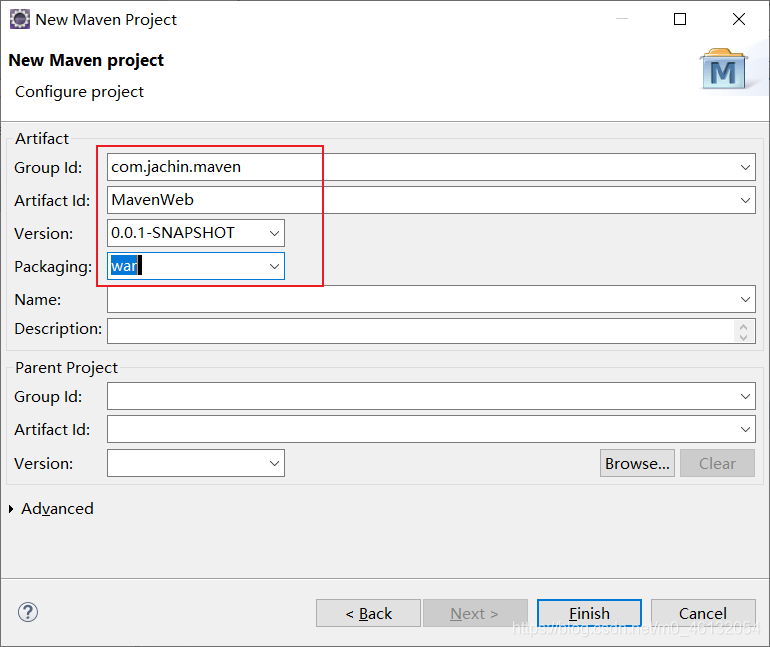Click the Browse... button
Screen dimensions: 770x647
[637, 463]
